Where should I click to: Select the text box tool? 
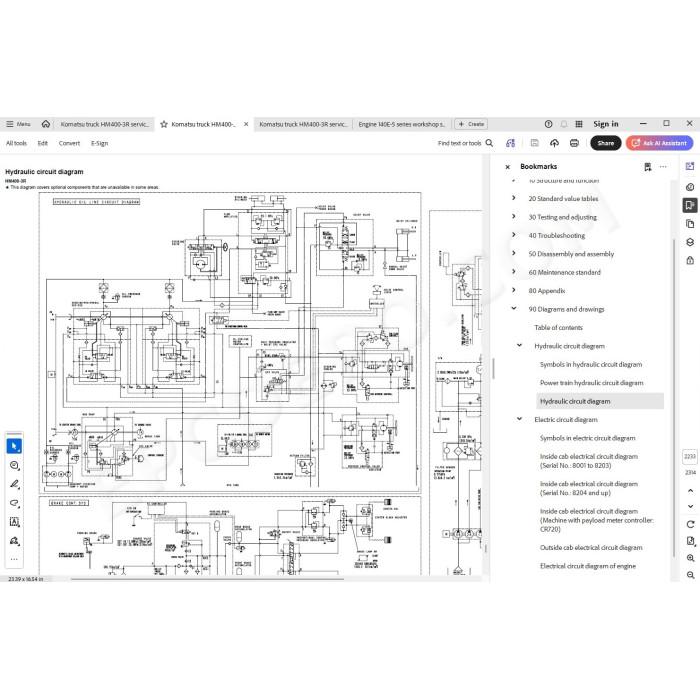coord(14,522)
